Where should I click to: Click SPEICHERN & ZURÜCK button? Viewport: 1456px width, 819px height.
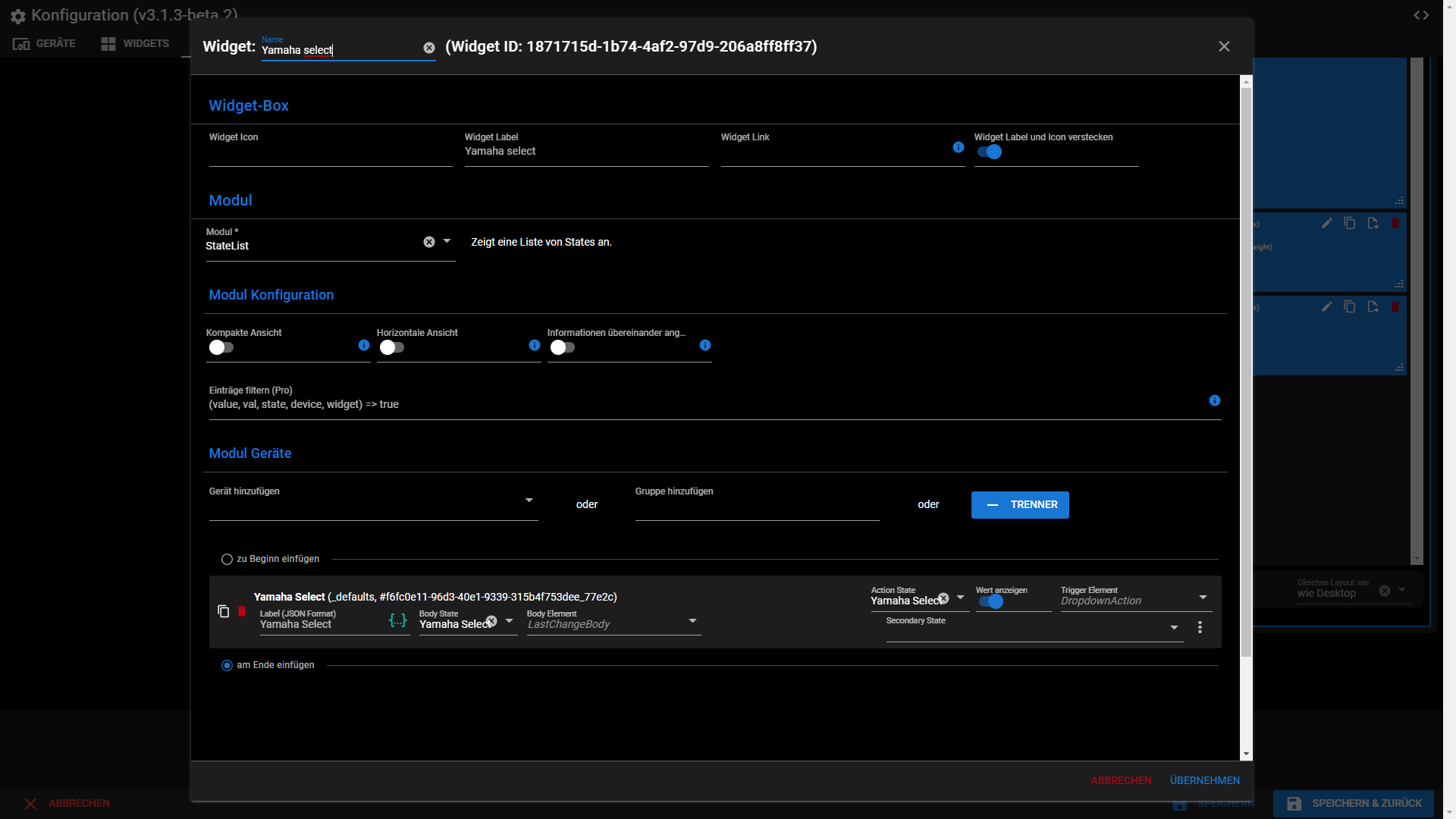click(1354, 803)
